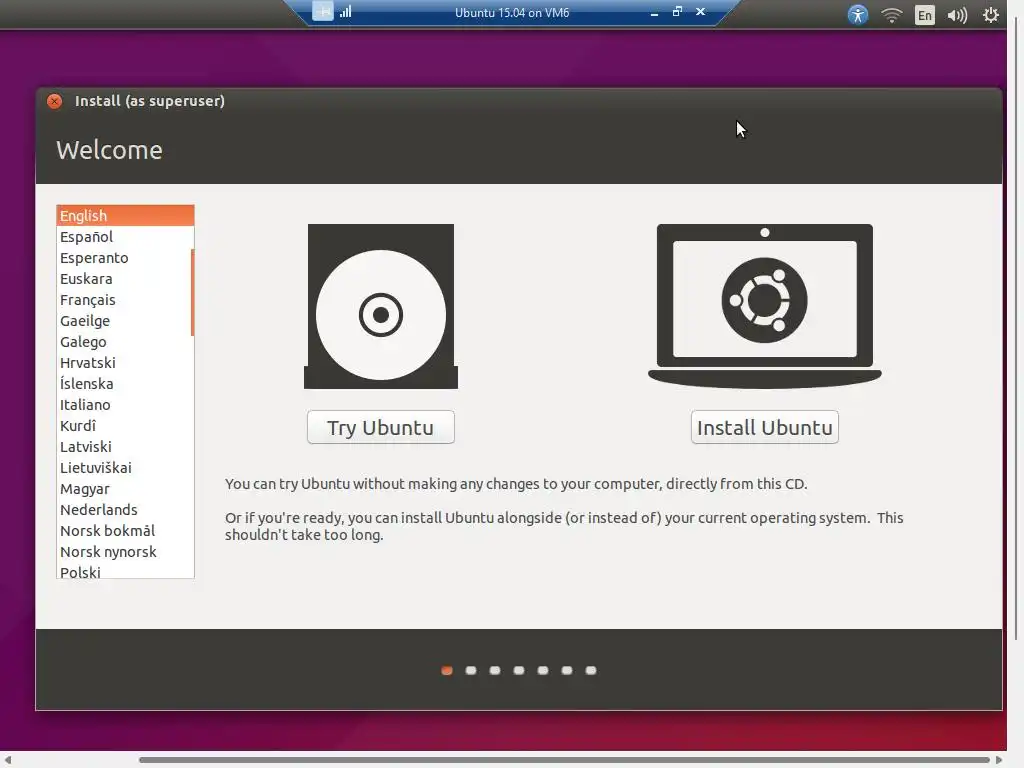Screen dimensions: 1024x768
Task: Select Euskara in the language list
Action: coord(124,278)
